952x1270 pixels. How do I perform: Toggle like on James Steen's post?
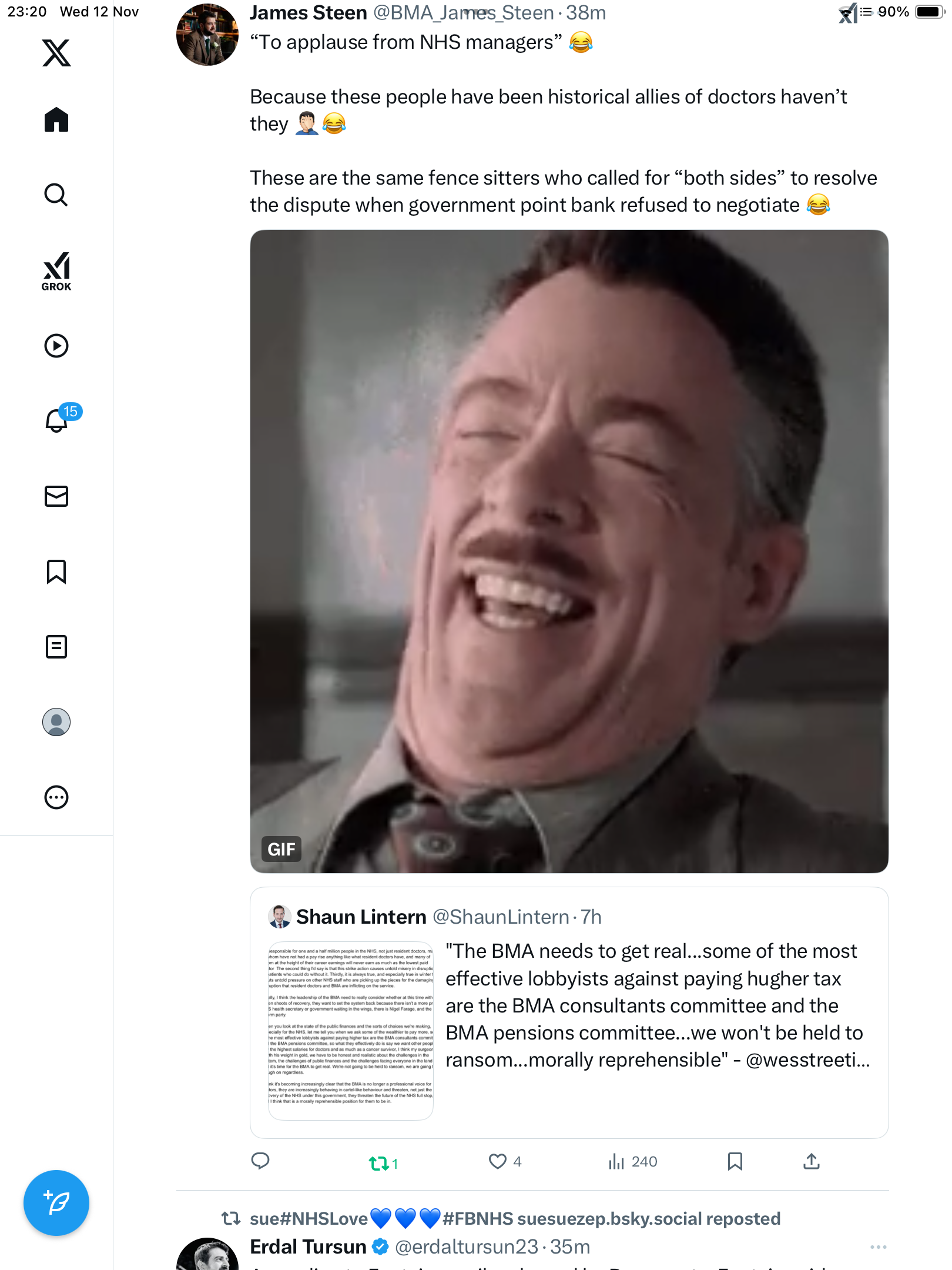(498, 1161)
